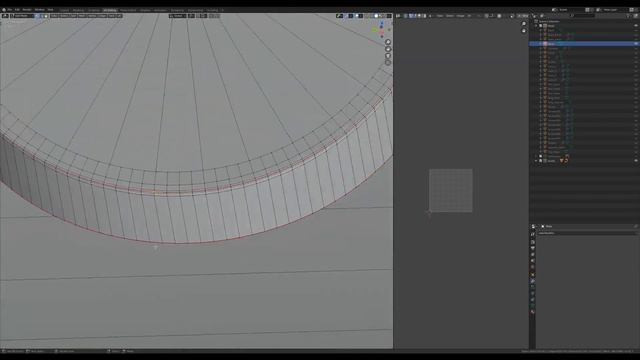Open the Render properties tab
The image size is (640, 360).
[533, 242]
